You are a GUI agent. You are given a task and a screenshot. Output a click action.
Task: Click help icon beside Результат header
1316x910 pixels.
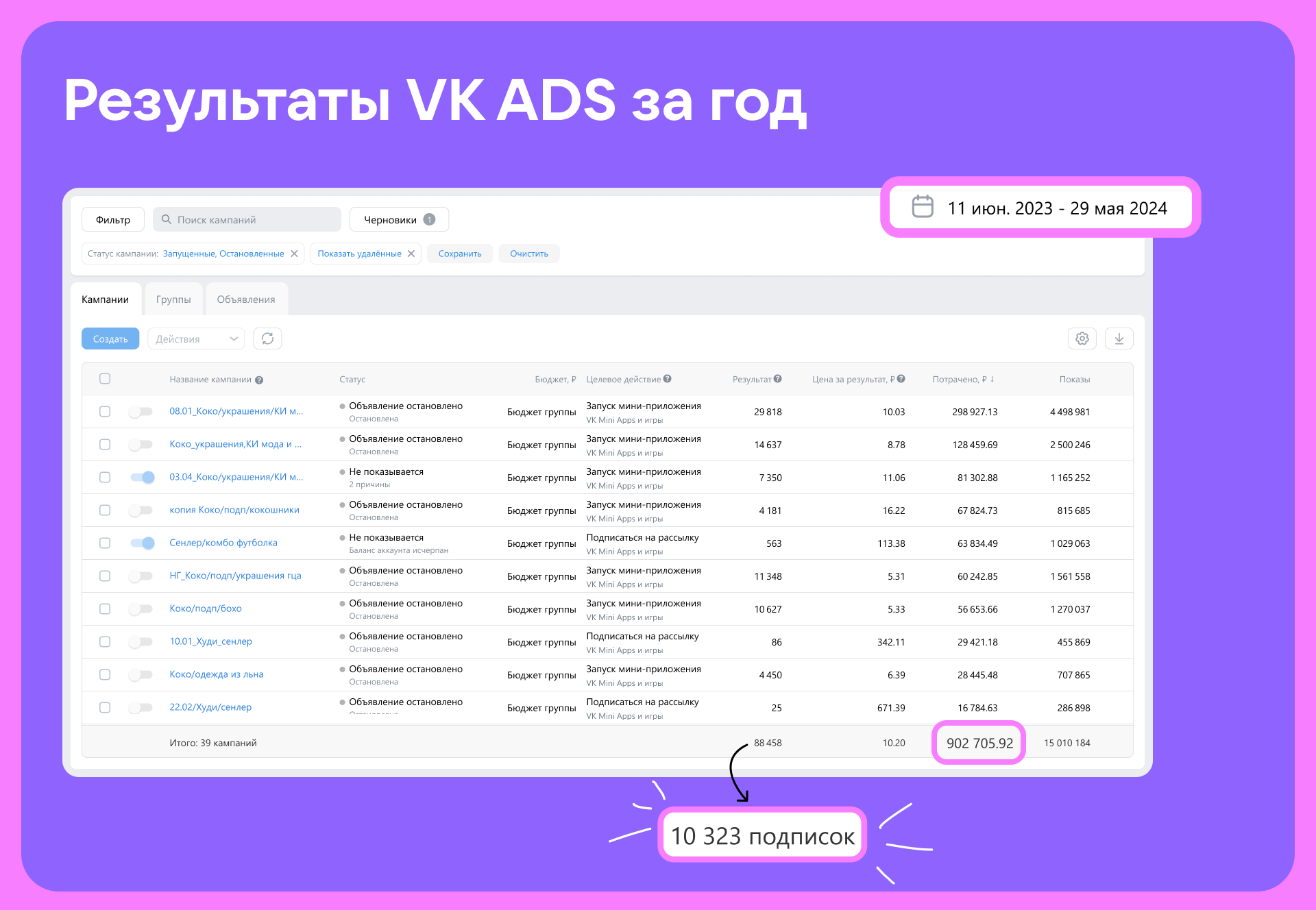coord(778,379)
